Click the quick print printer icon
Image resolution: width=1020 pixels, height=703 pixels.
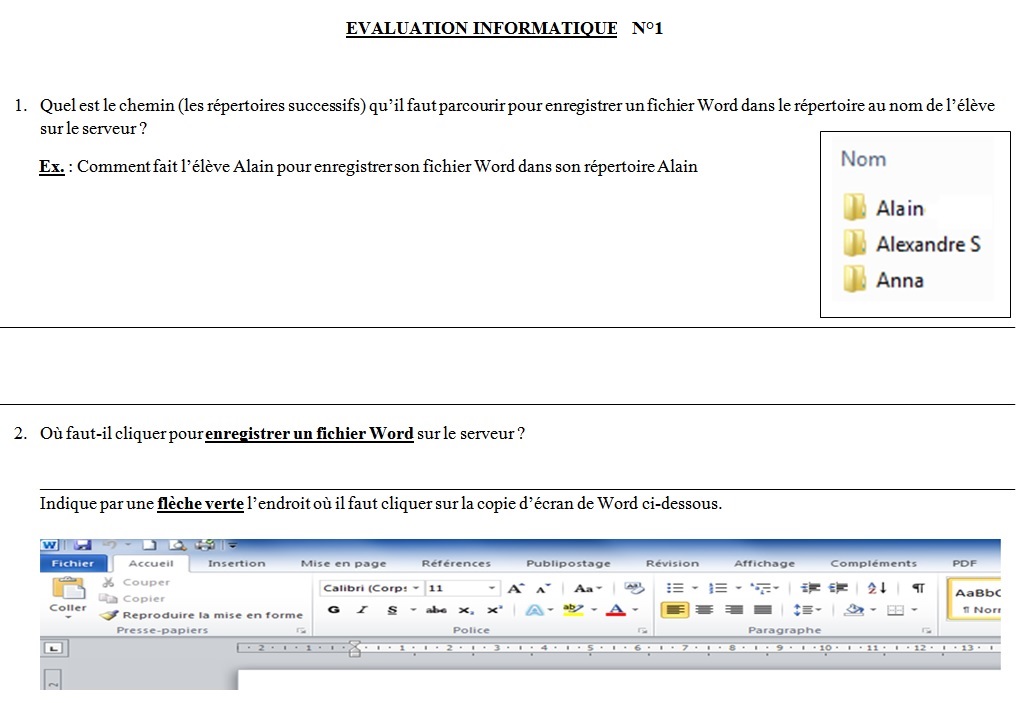point(205,545)
